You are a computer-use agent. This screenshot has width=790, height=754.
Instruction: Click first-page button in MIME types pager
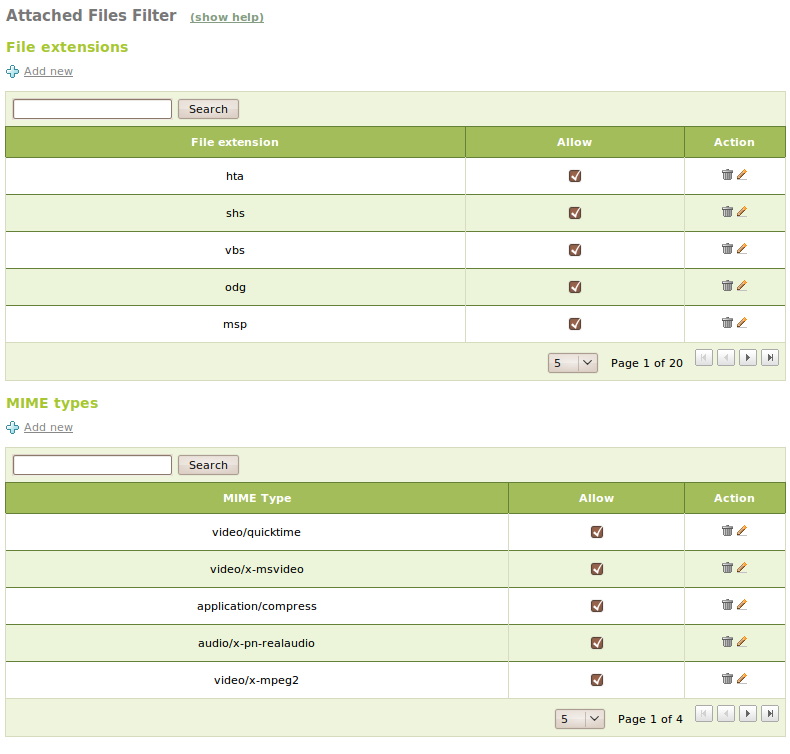pos(703,714)
